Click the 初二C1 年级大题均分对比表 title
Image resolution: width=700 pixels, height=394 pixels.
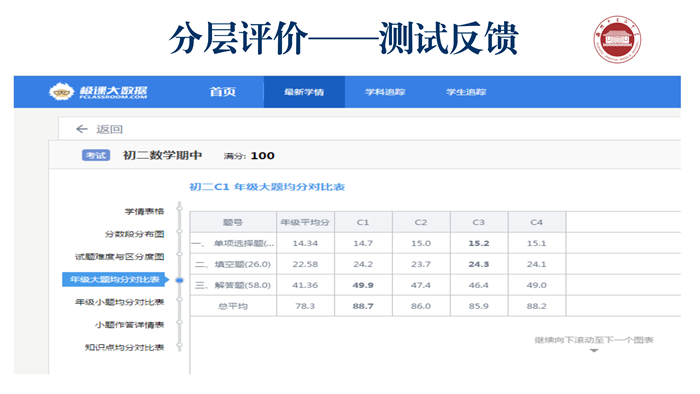click(267, 187)
